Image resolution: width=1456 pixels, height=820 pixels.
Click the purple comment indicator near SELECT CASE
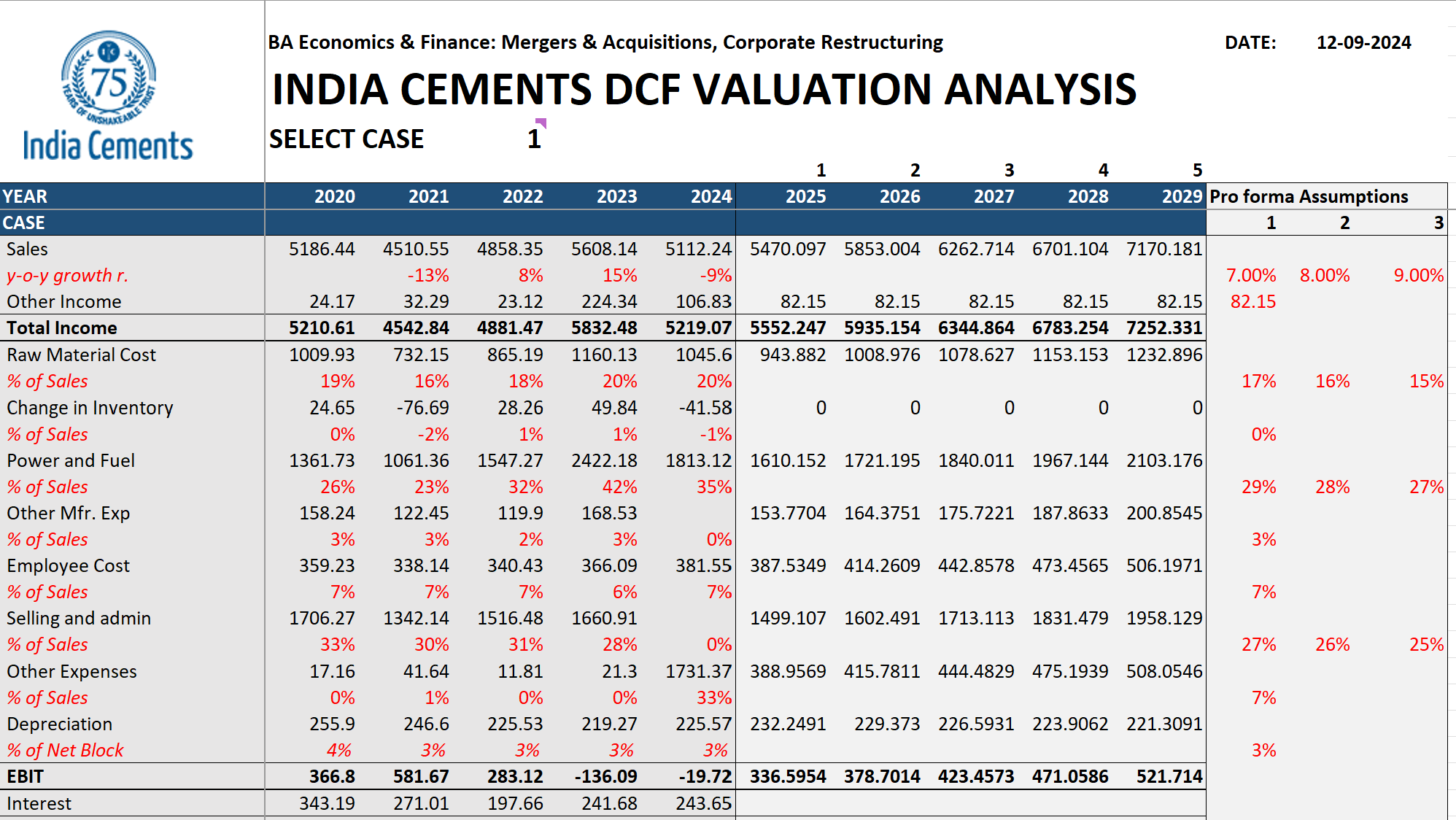point(541,122)
